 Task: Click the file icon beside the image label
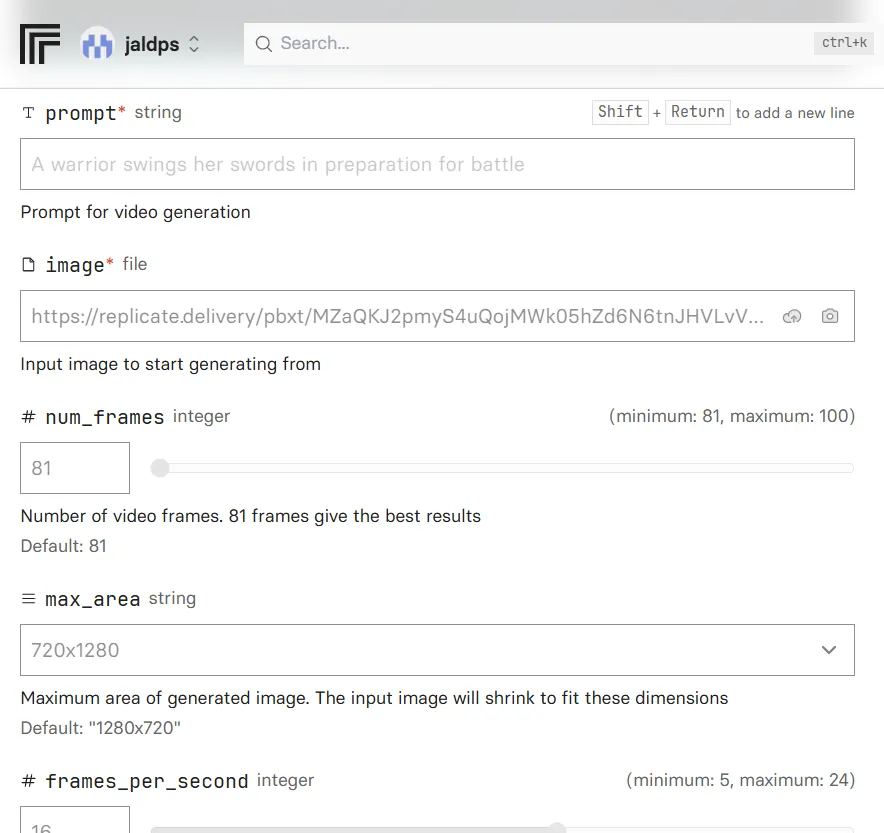click(x=28, y=265)
